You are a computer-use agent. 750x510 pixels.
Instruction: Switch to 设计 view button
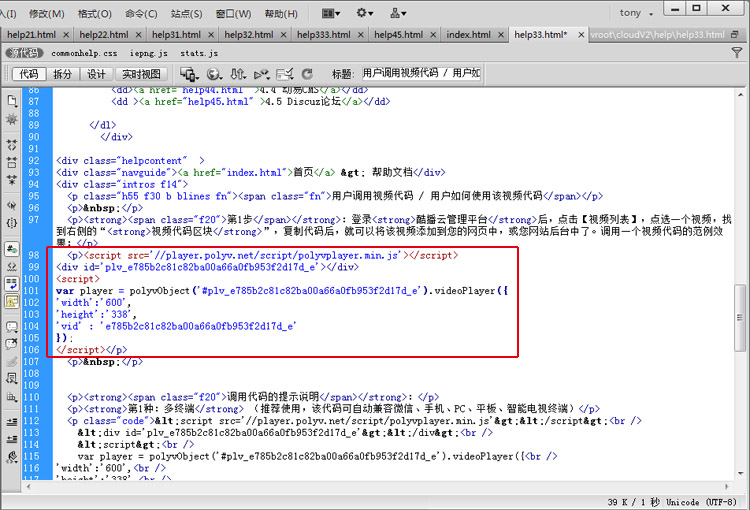click(x=96, y=74)
